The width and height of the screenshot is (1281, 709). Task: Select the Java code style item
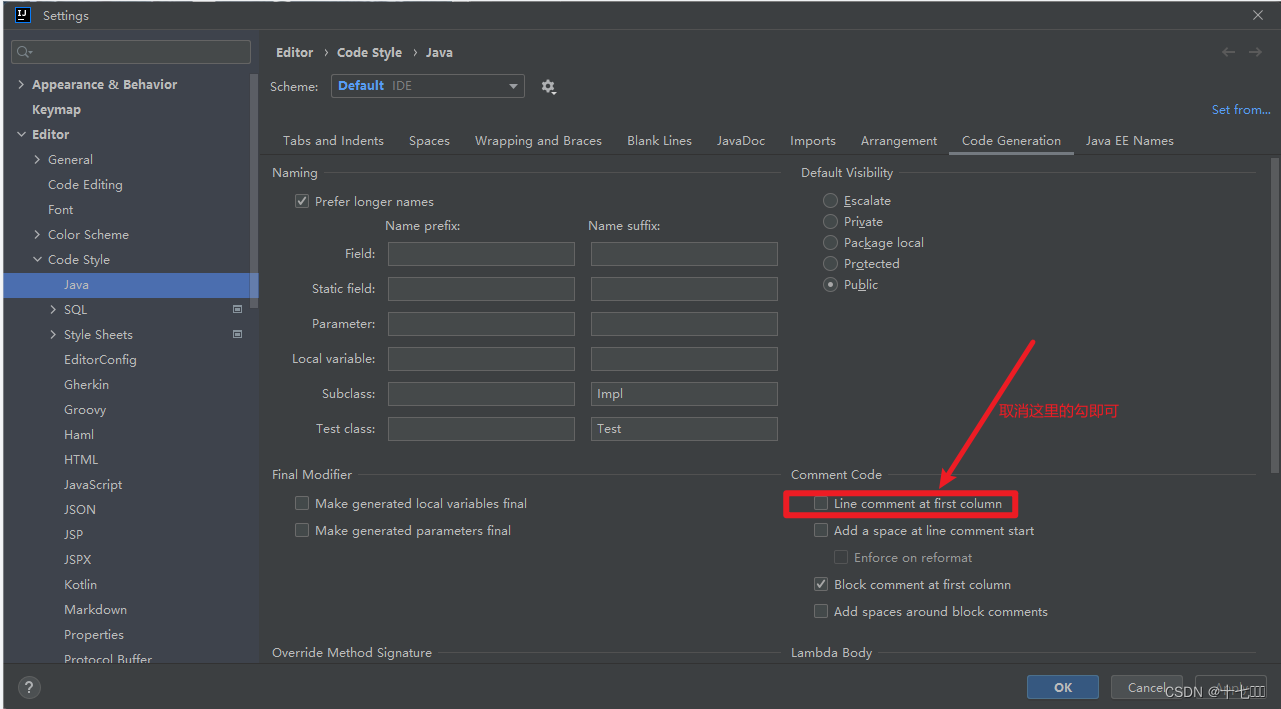pyautogui.click(x=131, y=284)
